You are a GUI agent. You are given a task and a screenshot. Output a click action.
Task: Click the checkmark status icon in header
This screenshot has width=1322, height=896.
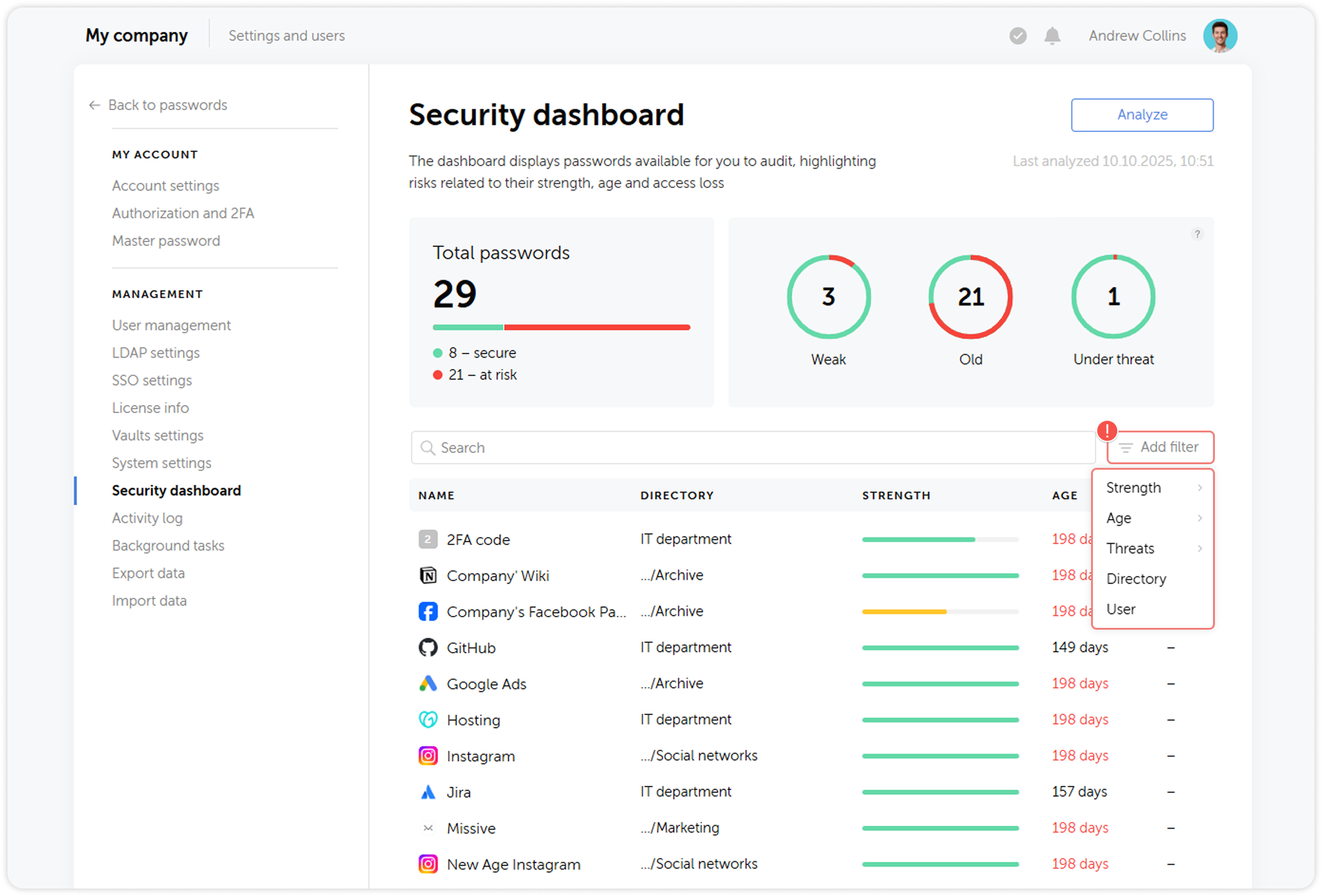pos(1018,36)
